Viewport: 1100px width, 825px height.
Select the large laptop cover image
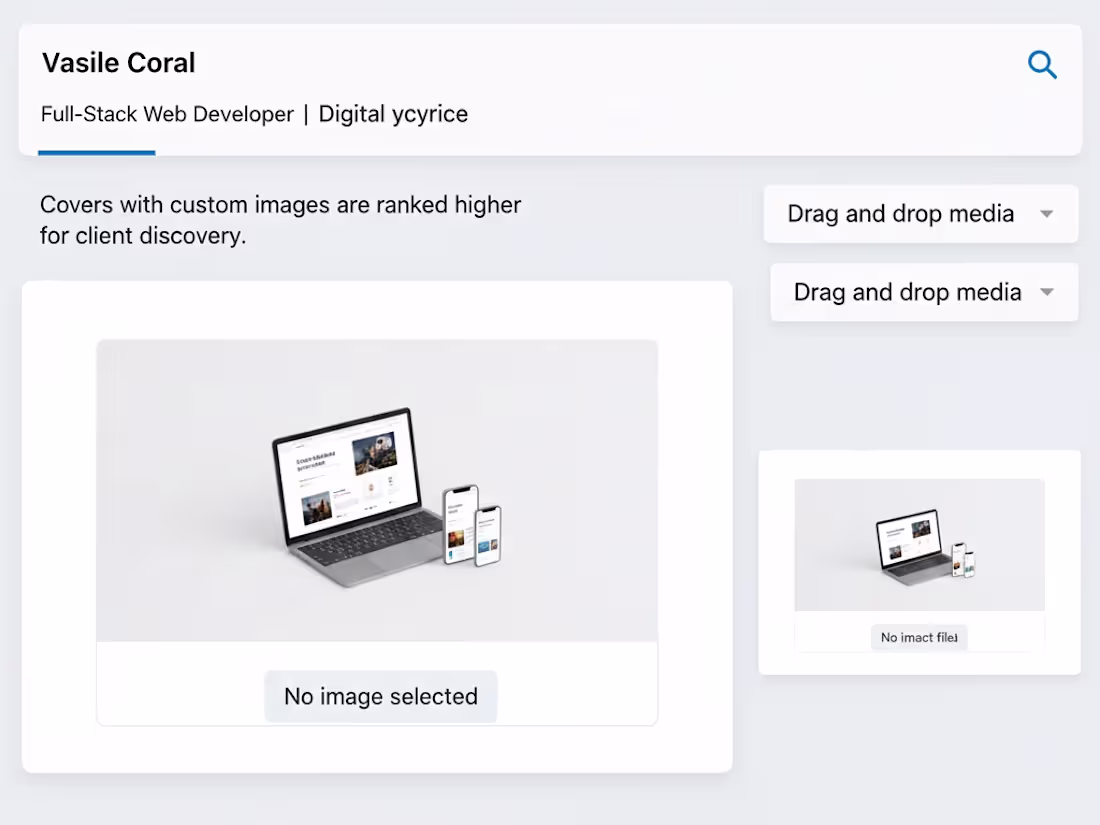(376, 490)
